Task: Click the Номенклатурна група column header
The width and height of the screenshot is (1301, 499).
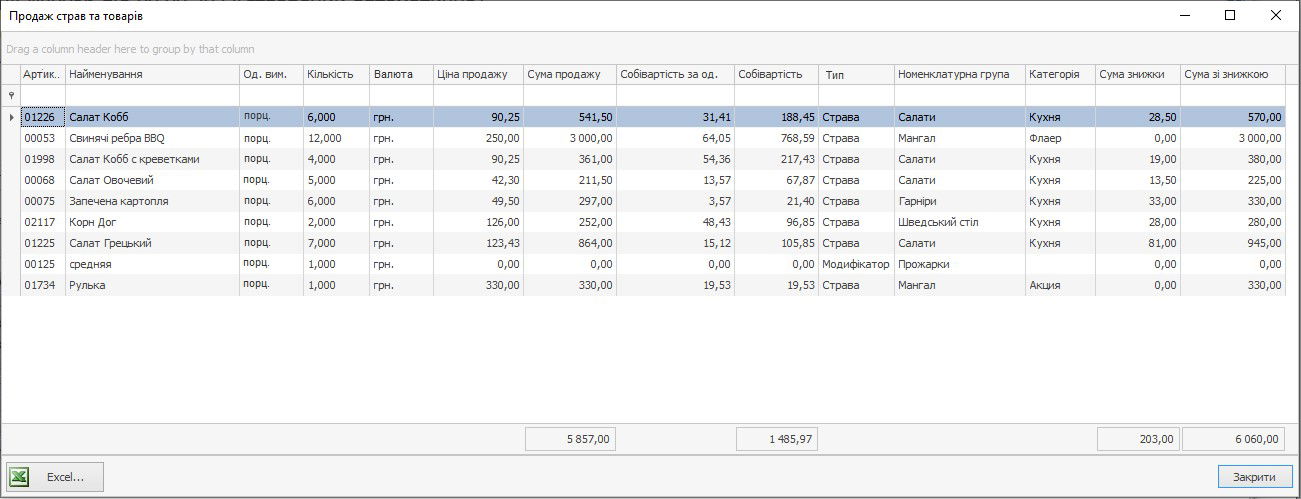Action: 958,75
